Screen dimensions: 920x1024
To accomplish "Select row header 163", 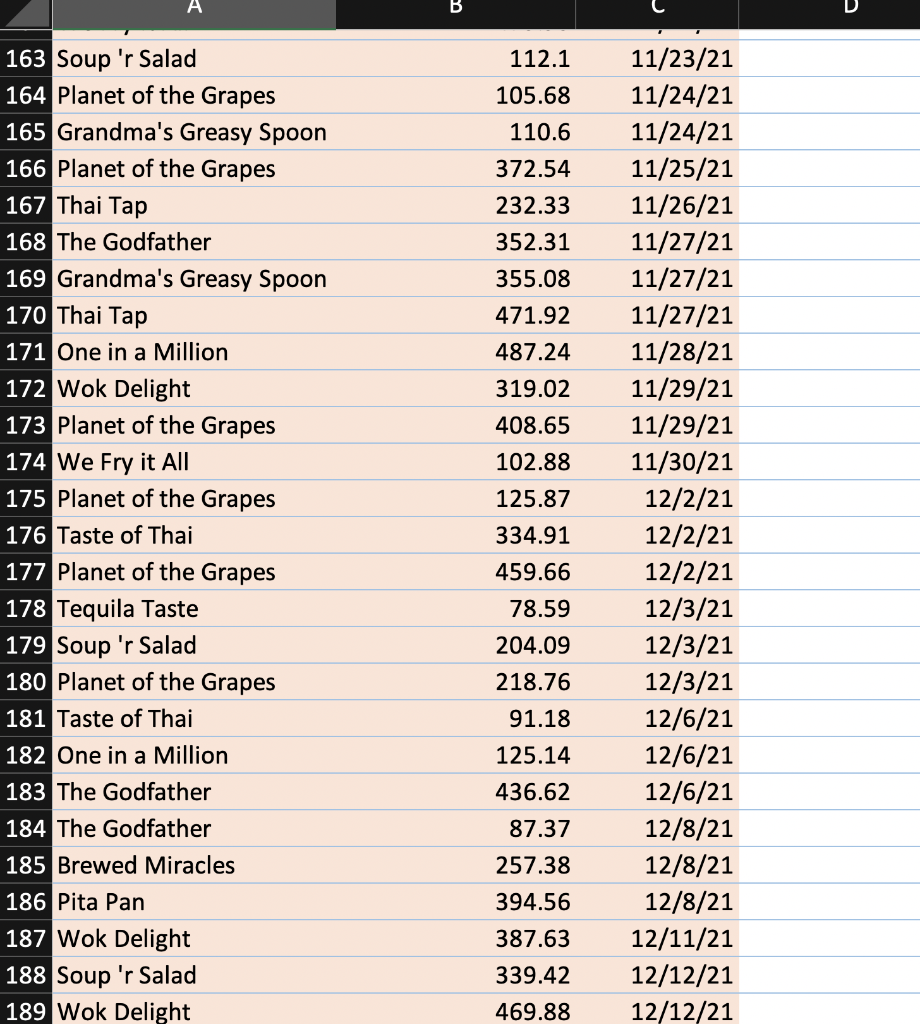I will pyautogui.click(x=25, y=59).
